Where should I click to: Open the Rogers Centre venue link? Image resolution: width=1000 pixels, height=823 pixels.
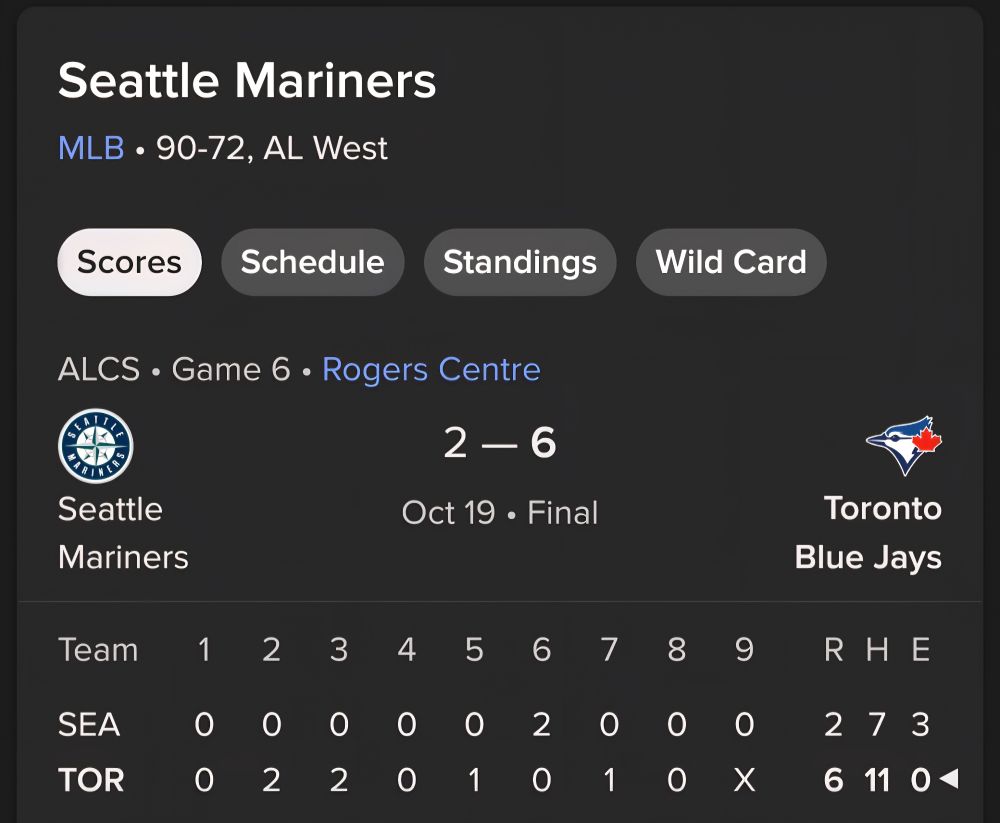[430, 369]
